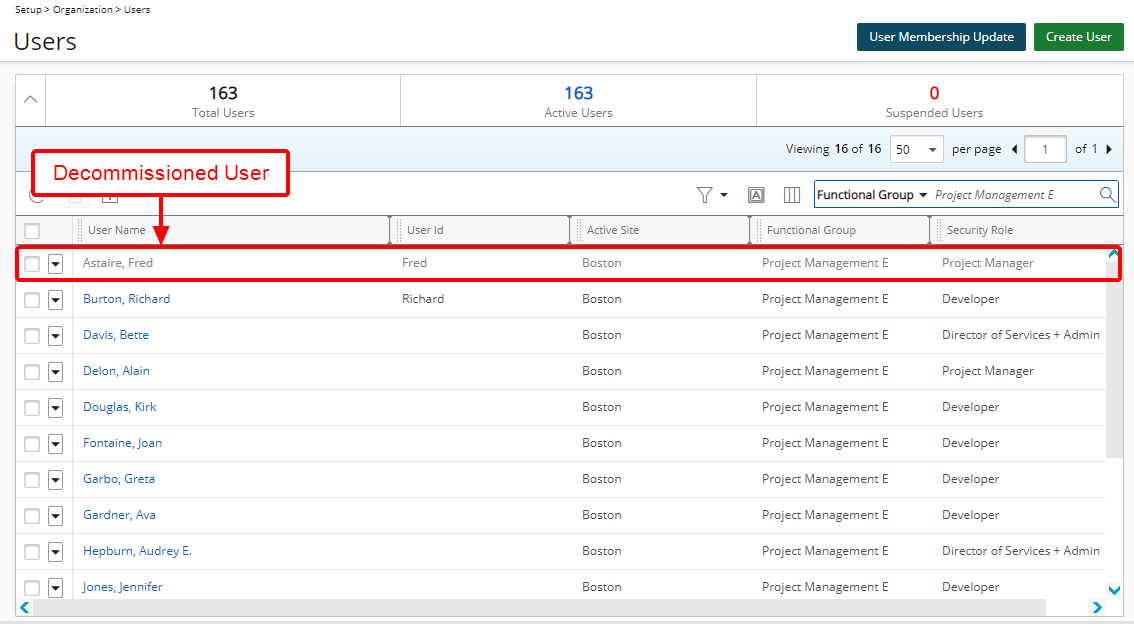Screen dimensions: 1134x624
Task: Sort by the User Name column header
Action: 117,231
